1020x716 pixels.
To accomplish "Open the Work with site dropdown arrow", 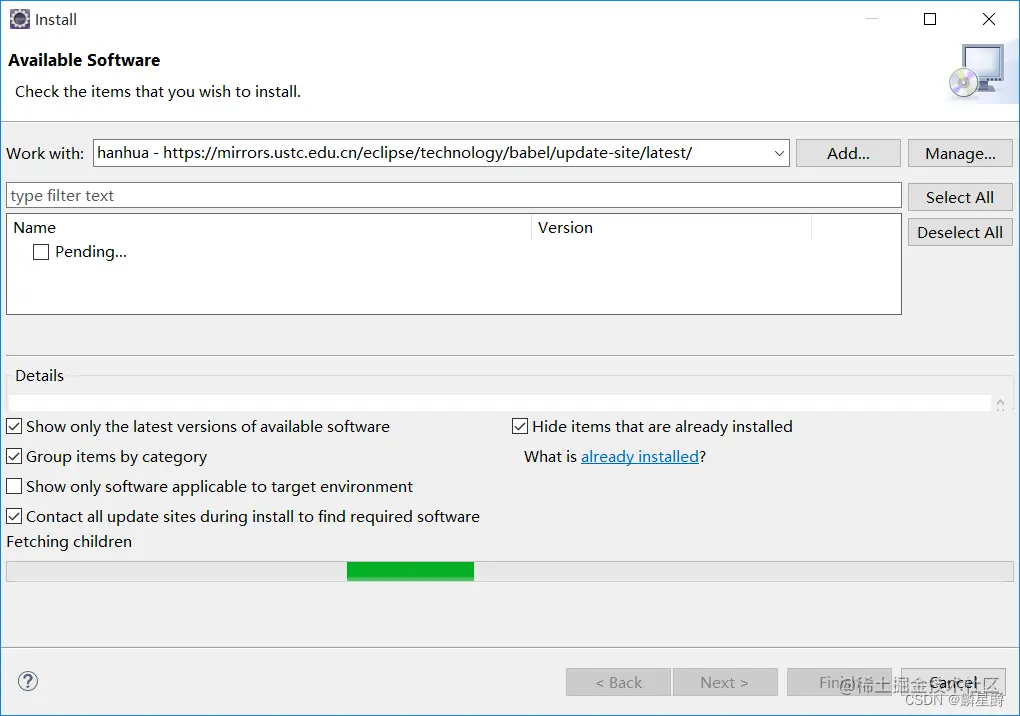I will pyautogui.click(x=779, y=153).
